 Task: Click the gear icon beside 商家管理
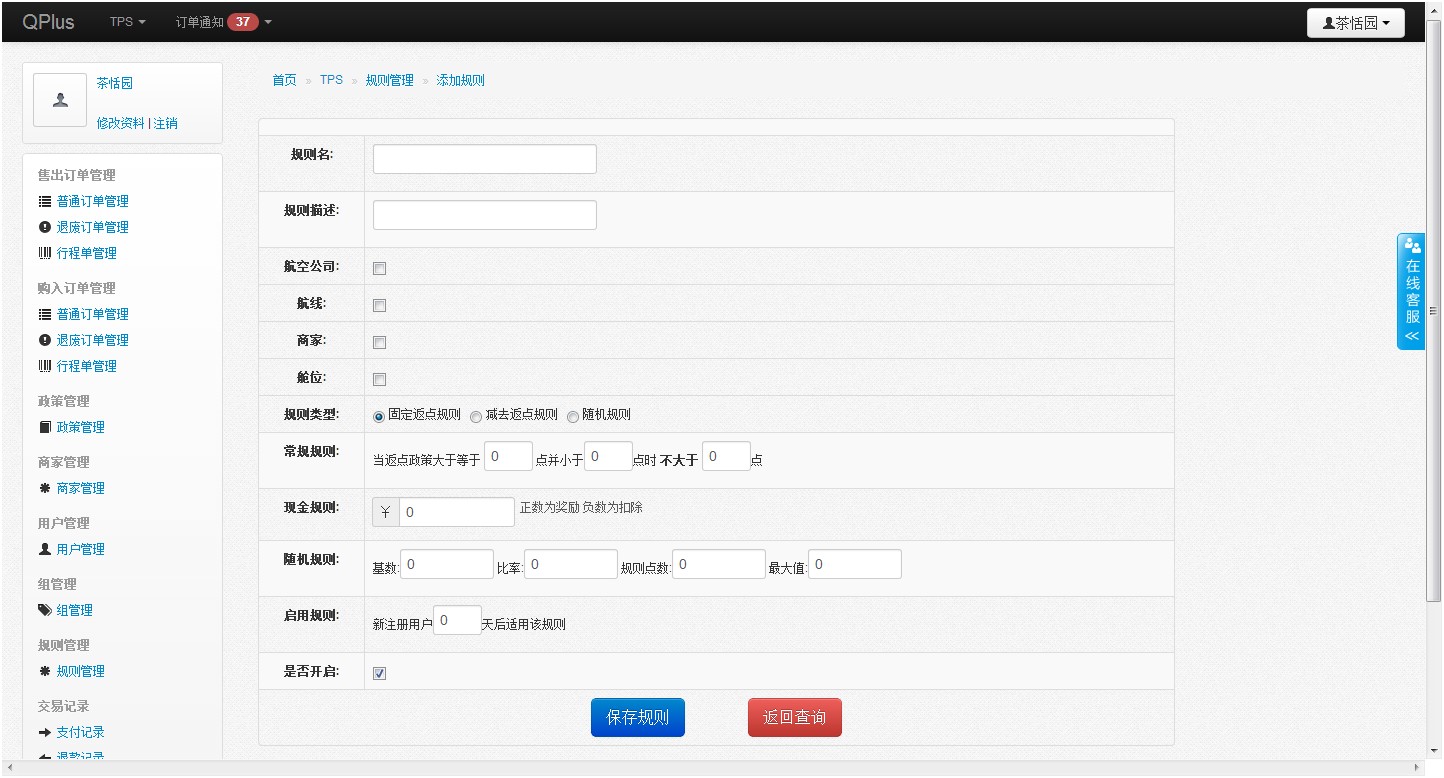coord(45,488)
